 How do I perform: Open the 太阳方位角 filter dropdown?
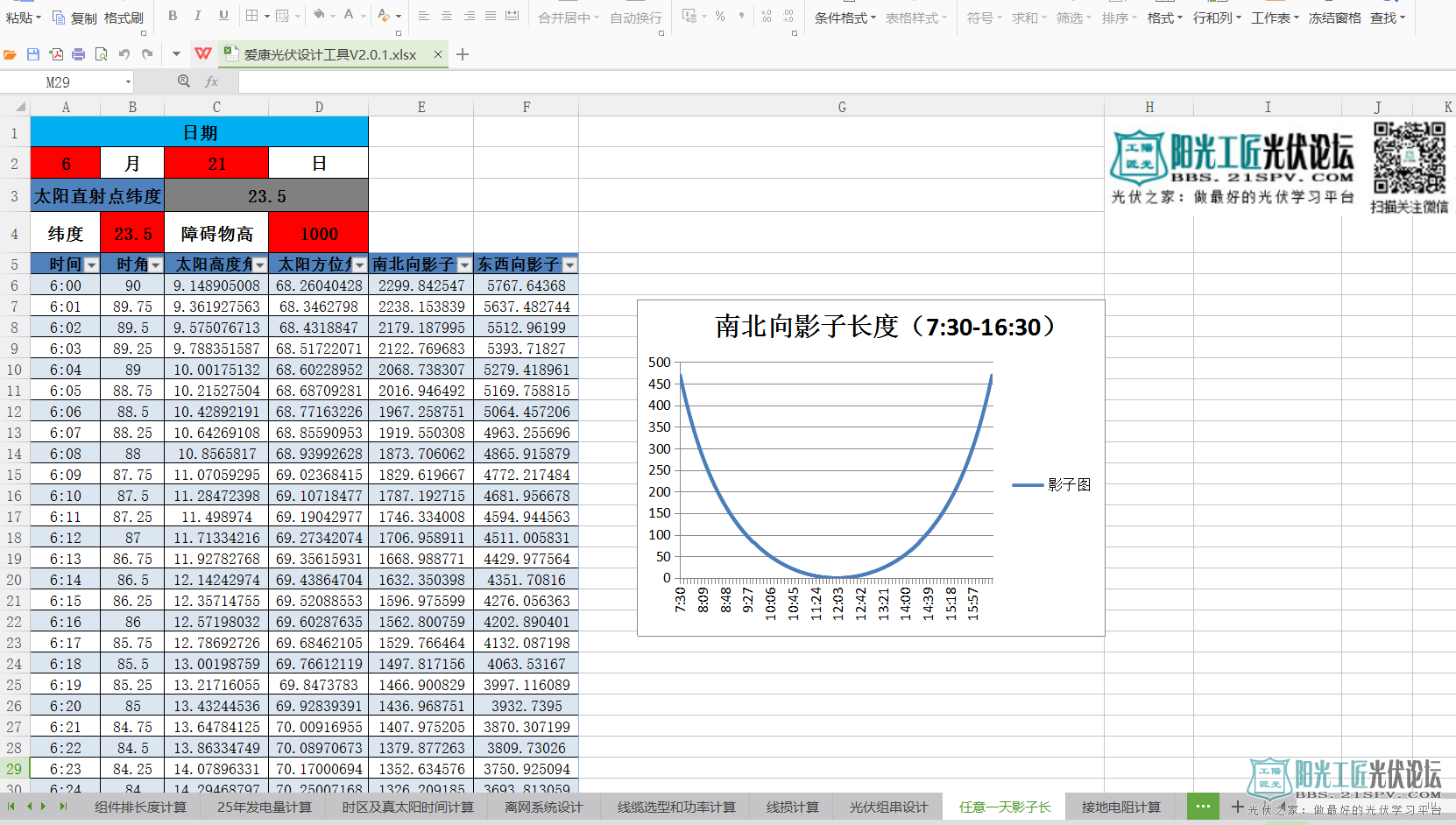pos(360,264)
